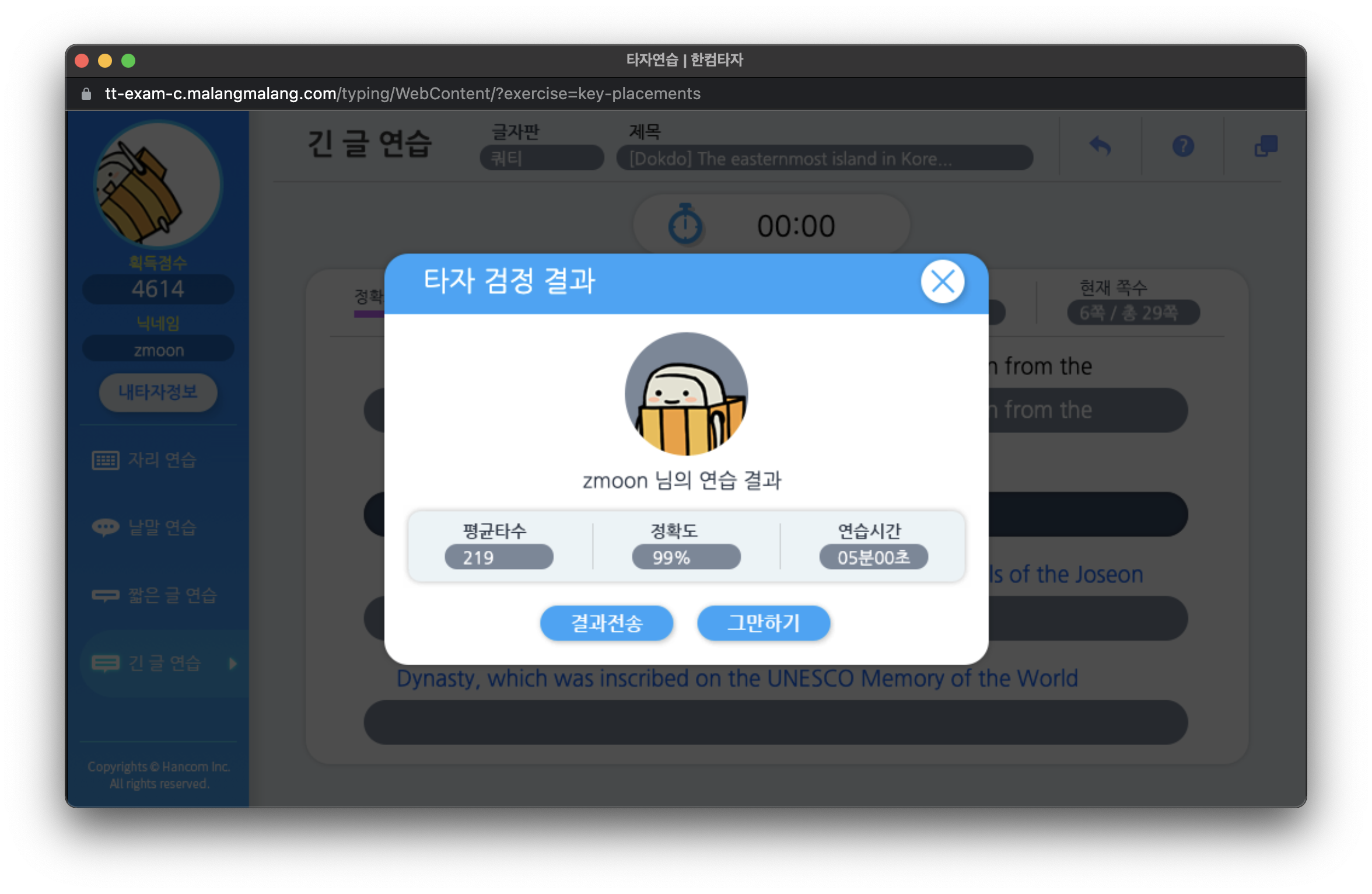
Task: Click the zmoon avatar in results dialog
Action: pyautogui.click(x=686, y=394)
